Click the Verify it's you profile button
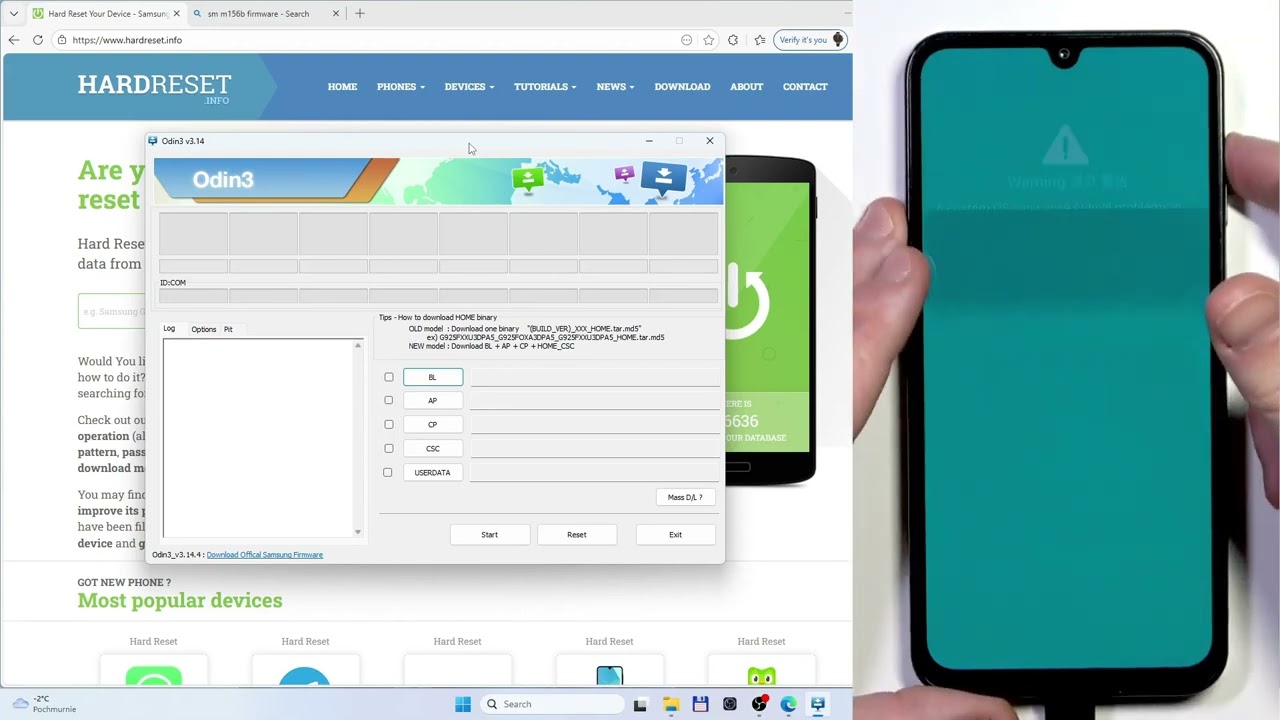Screen dimensions: 1280x720 pyautogui.click(x=810, y=40)
